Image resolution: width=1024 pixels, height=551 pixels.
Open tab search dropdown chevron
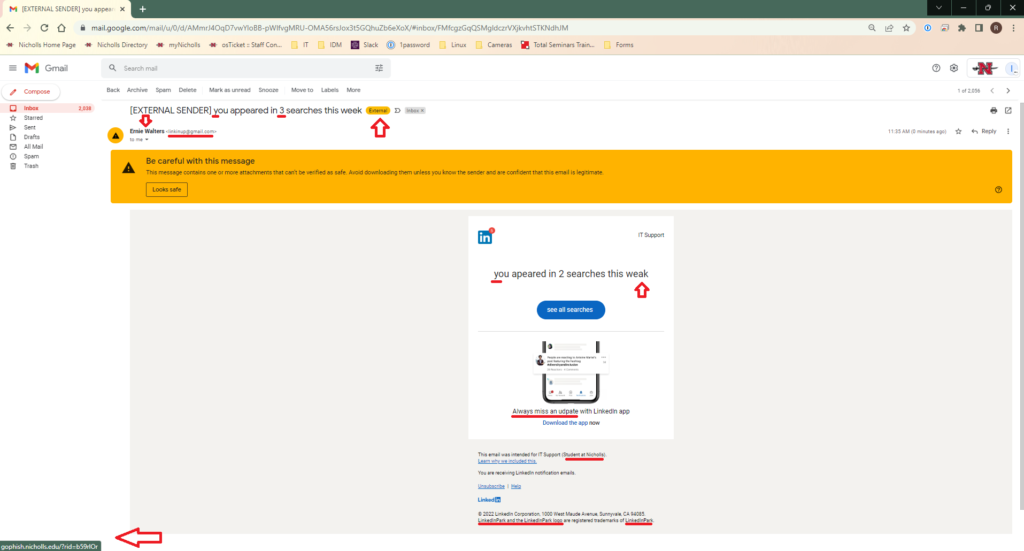coord(938,8)
